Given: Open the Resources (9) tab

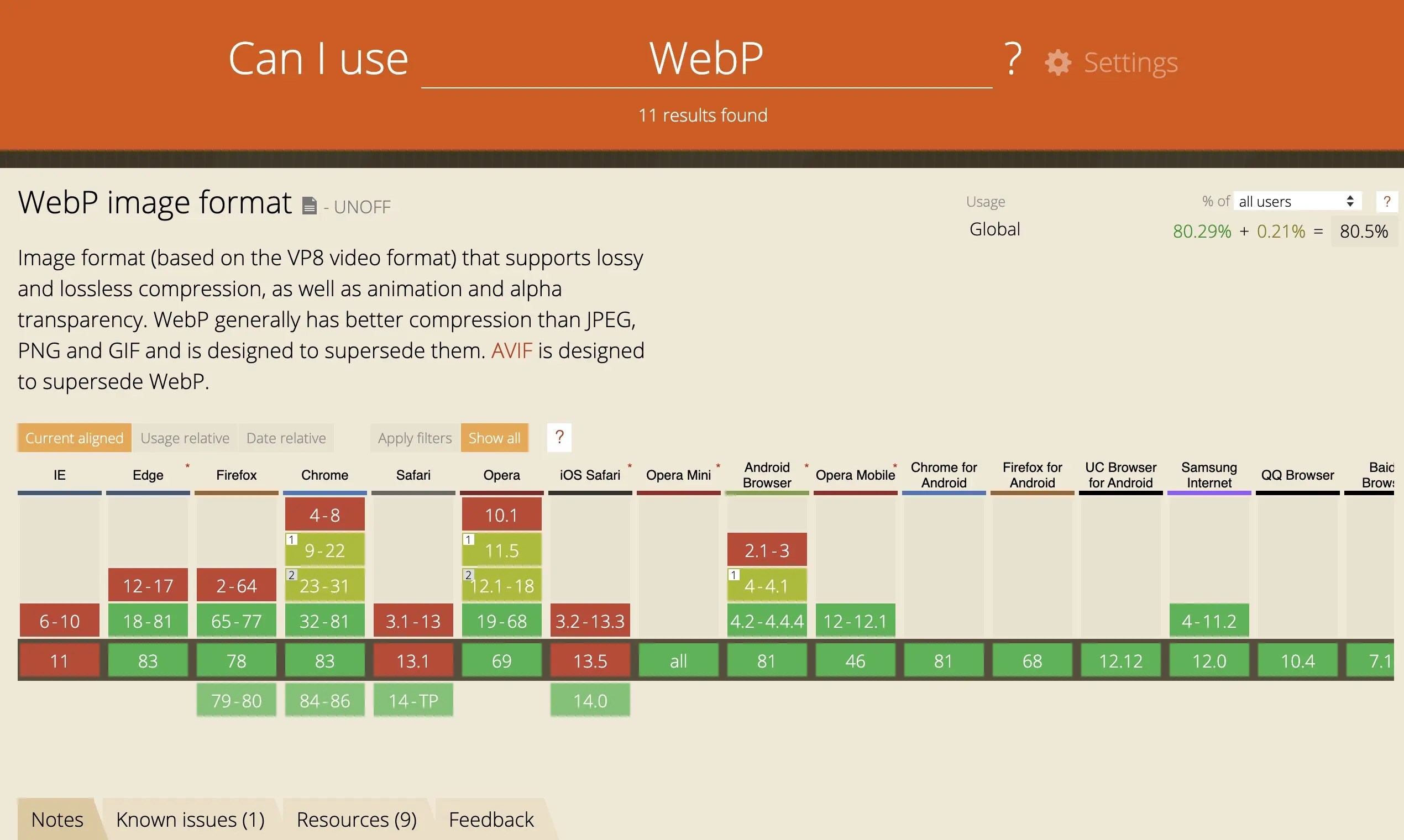Looking at the screenshot, I should pyautogui.click(x=357, y=819).
